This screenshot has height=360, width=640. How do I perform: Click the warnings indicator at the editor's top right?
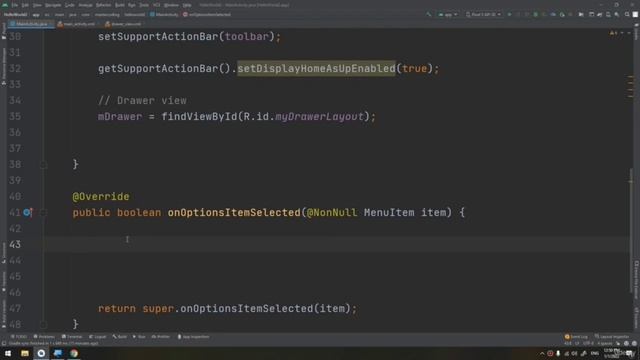[x=613, y=33]
